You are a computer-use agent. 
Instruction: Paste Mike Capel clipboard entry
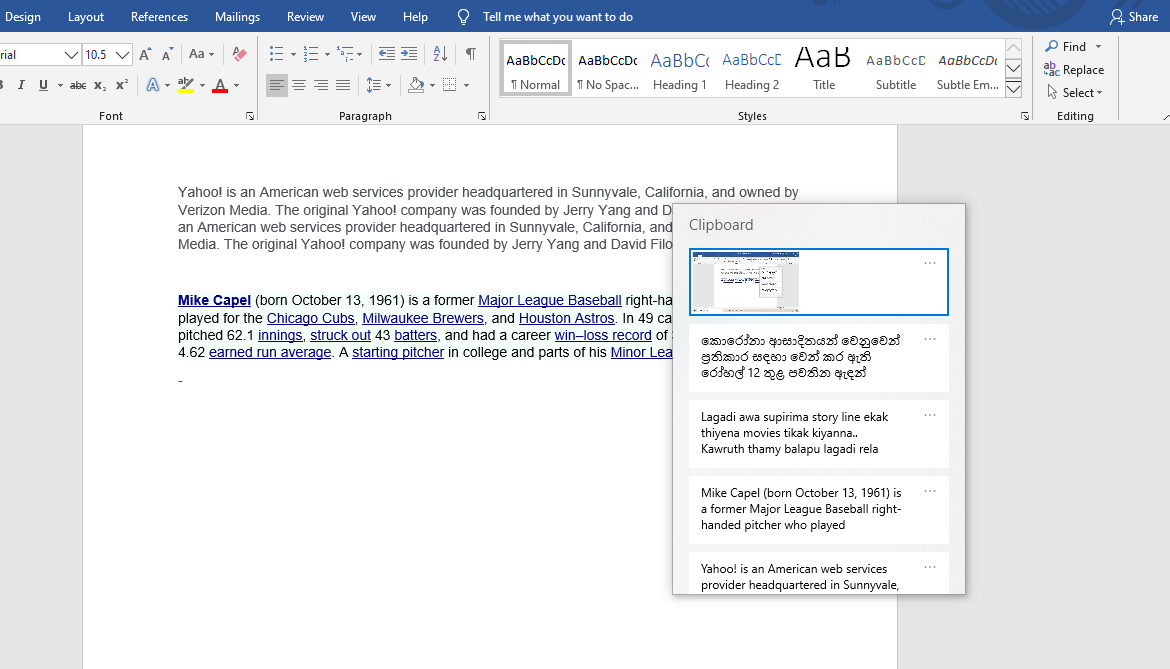pyautogui.click(x=819, y=509)
